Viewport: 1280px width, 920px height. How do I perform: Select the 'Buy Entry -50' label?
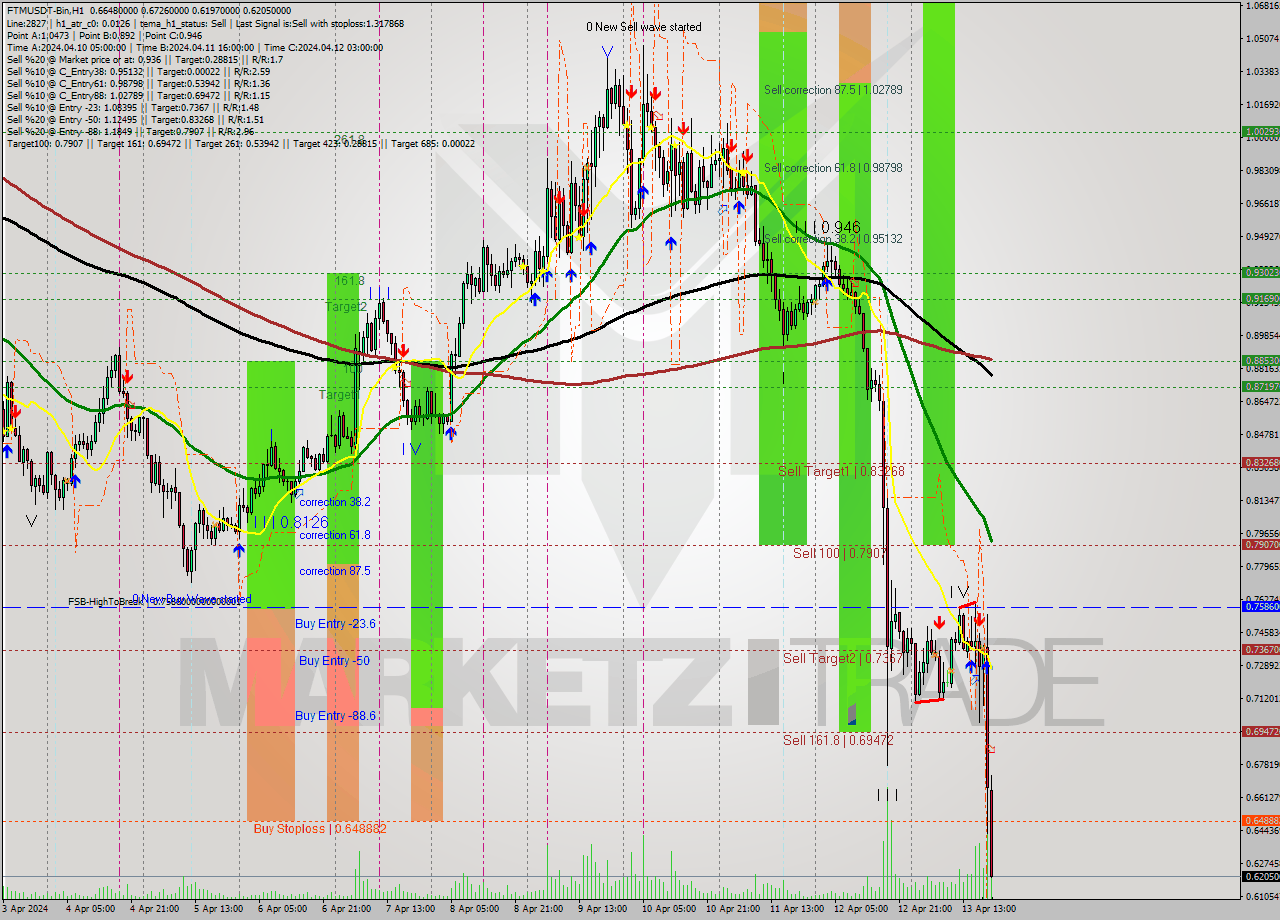[x=334, y=661]
